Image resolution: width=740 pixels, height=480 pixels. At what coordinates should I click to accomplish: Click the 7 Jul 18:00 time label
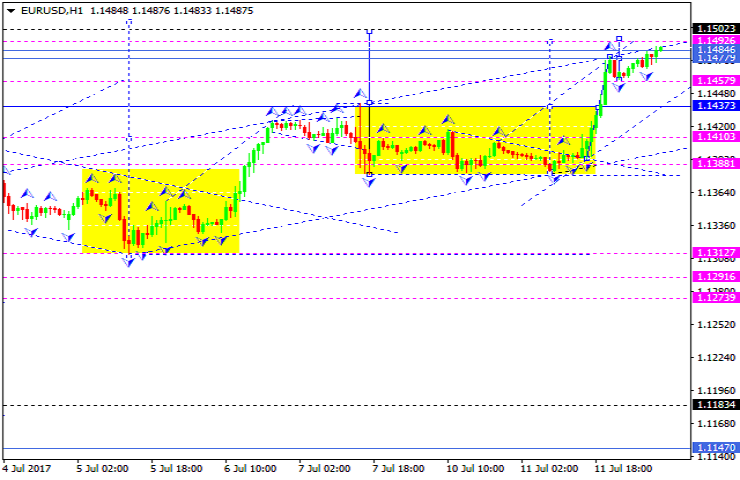(x=398, y=467)
